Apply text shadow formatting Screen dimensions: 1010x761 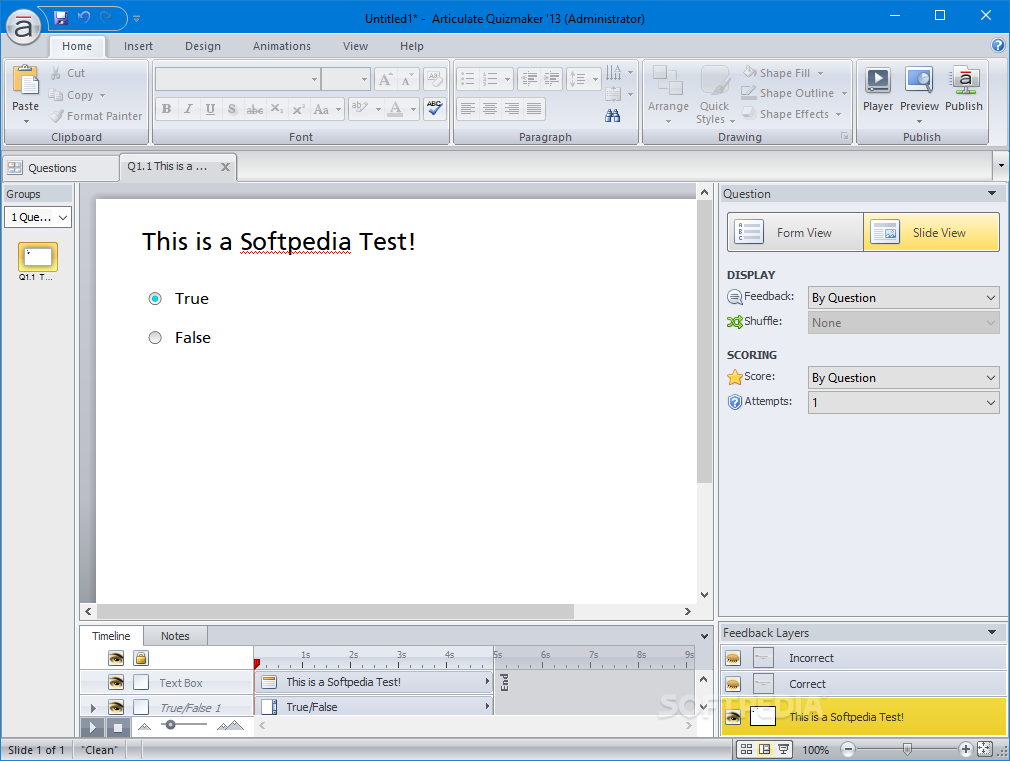click(x=232, y=109)
